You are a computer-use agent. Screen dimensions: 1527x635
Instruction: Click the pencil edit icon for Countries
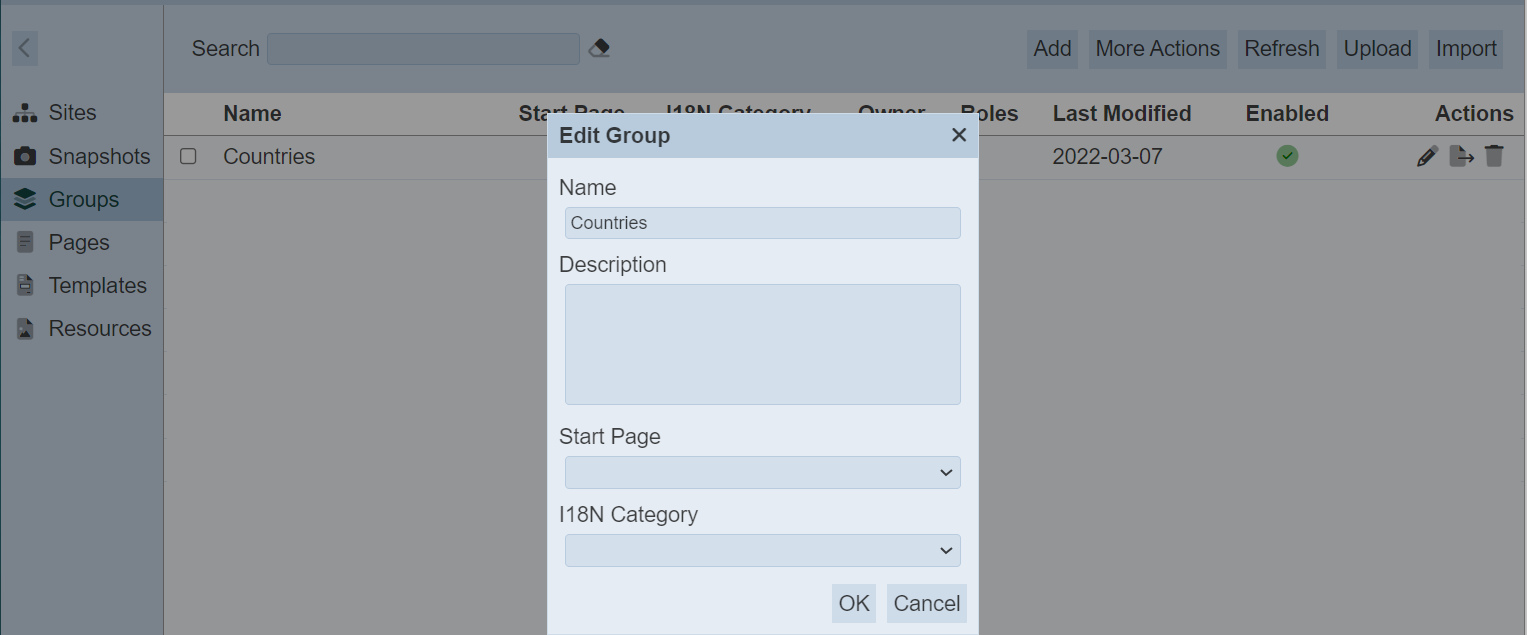(x=1427, y=156)
